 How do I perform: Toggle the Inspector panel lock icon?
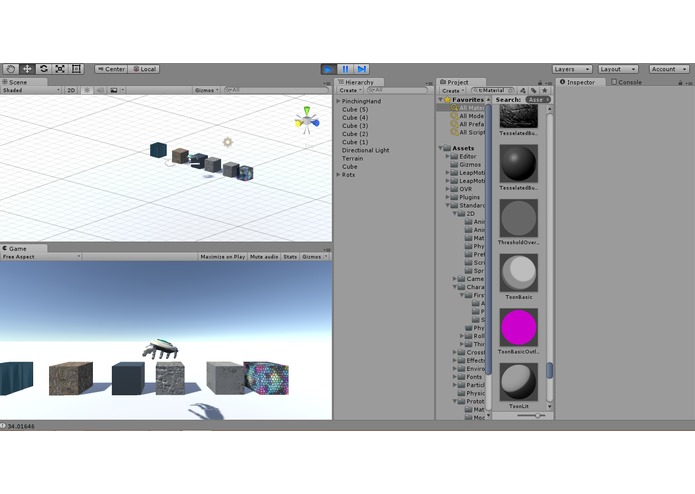pos(680,82)
